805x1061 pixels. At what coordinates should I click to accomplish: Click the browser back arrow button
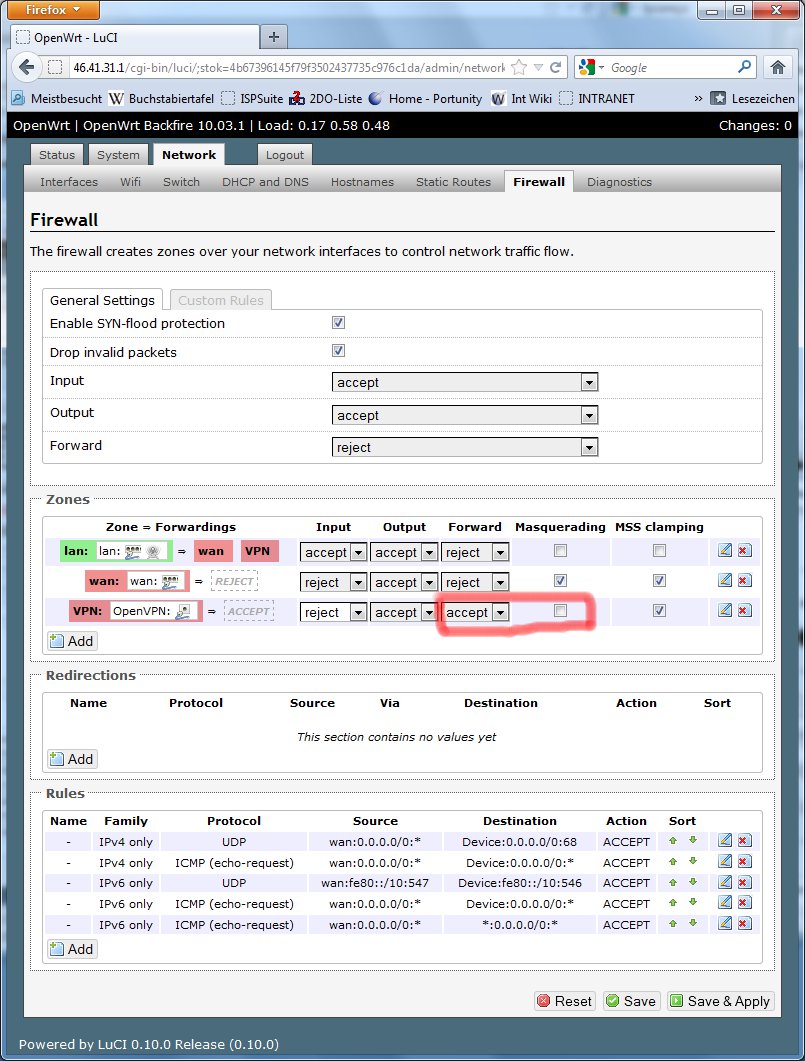[x=25, y=68]
